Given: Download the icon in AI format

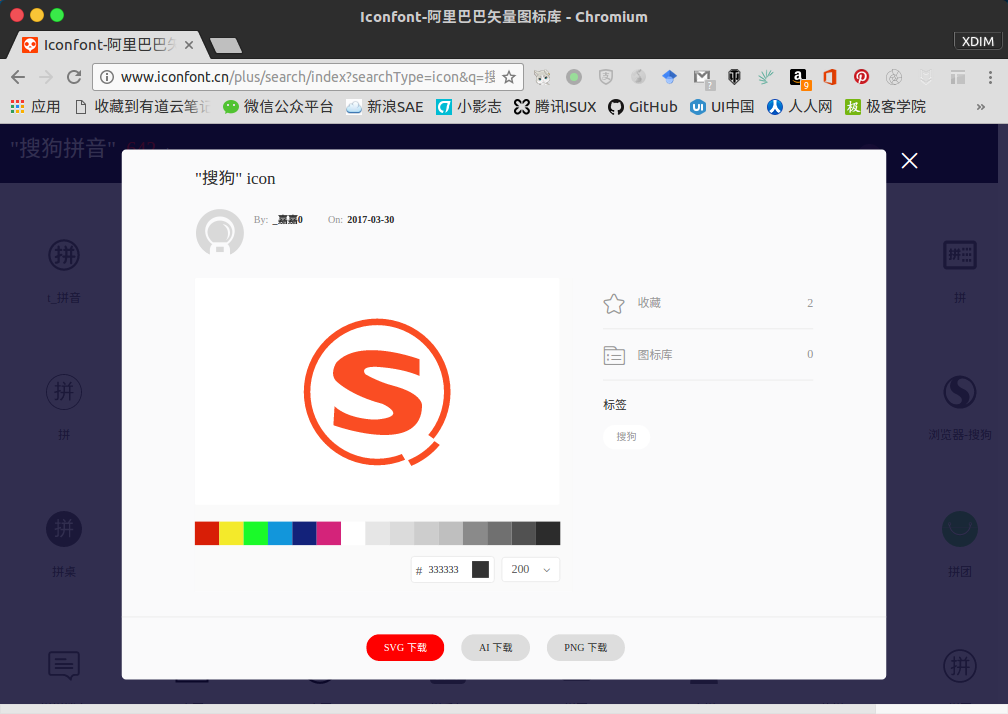Looking at the screenshot, I should click(x=495, y=647).
